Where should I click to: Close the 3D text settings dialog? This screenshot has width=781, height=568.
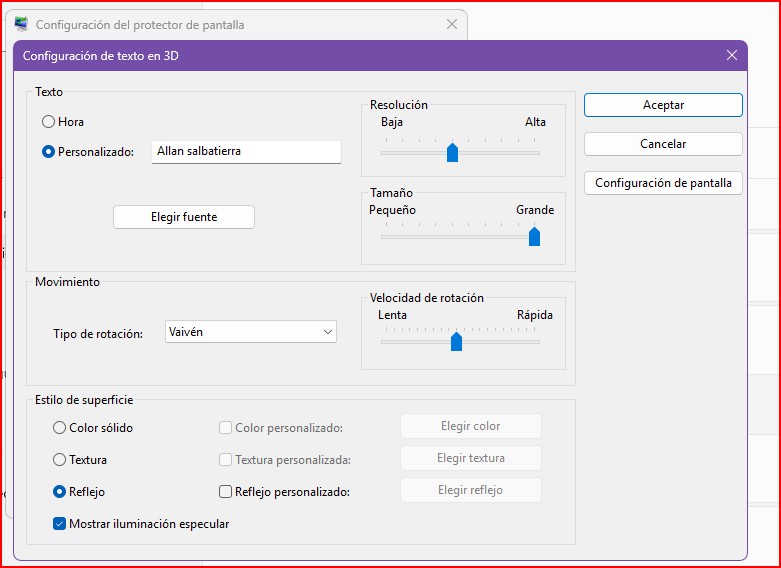(x=731, y=56)
